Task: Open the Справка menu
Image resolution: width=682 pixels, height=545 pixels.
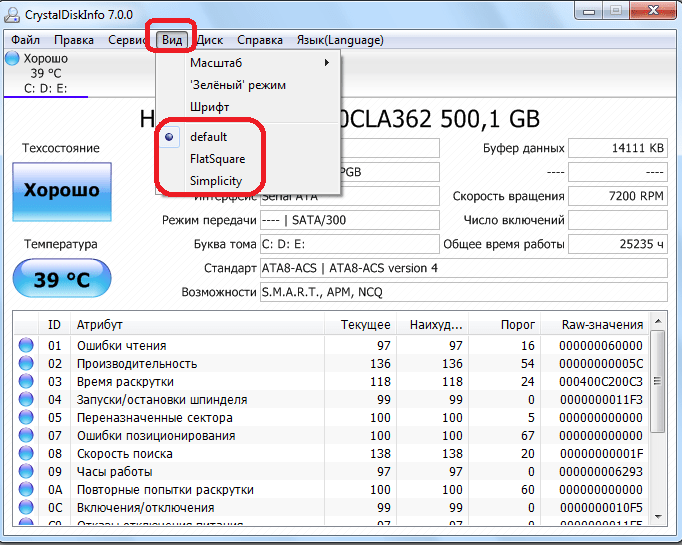Action: 260,40
